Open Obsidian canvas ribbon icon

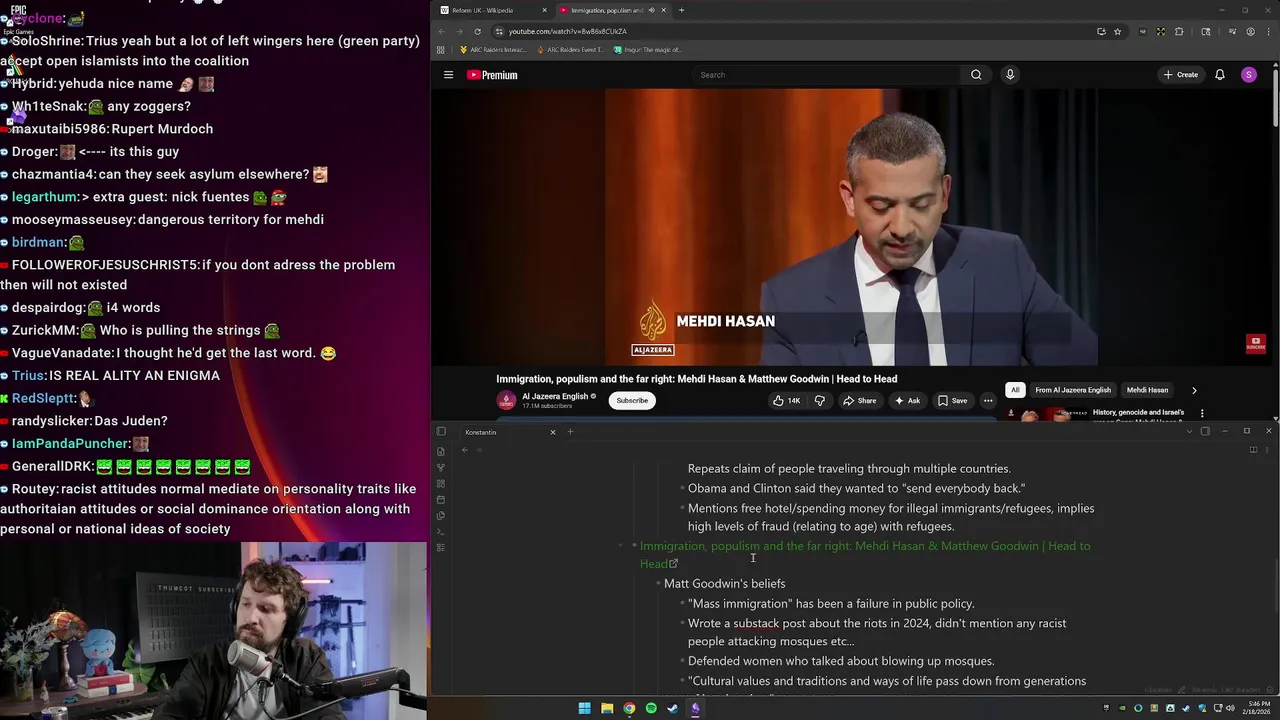(441, 483)
